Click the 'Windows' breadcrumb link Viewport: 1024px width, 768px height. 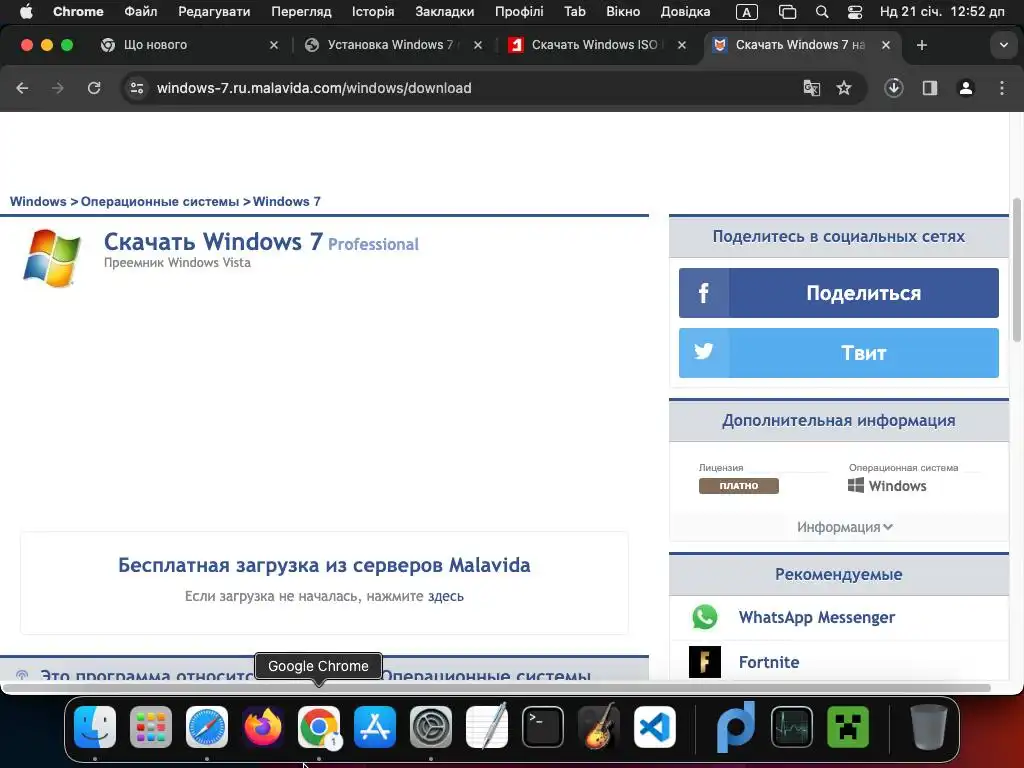click(38, 201)
